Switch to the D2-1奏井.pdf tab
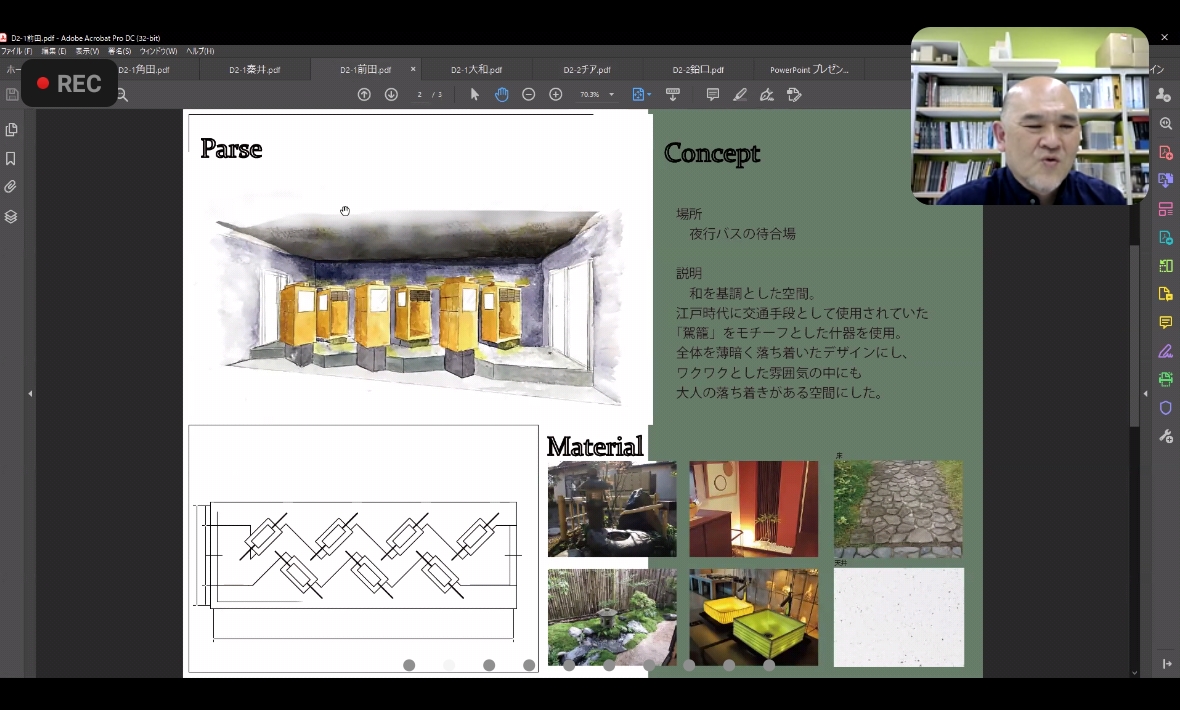This screenshot has height=710, width=1180. 254,70
